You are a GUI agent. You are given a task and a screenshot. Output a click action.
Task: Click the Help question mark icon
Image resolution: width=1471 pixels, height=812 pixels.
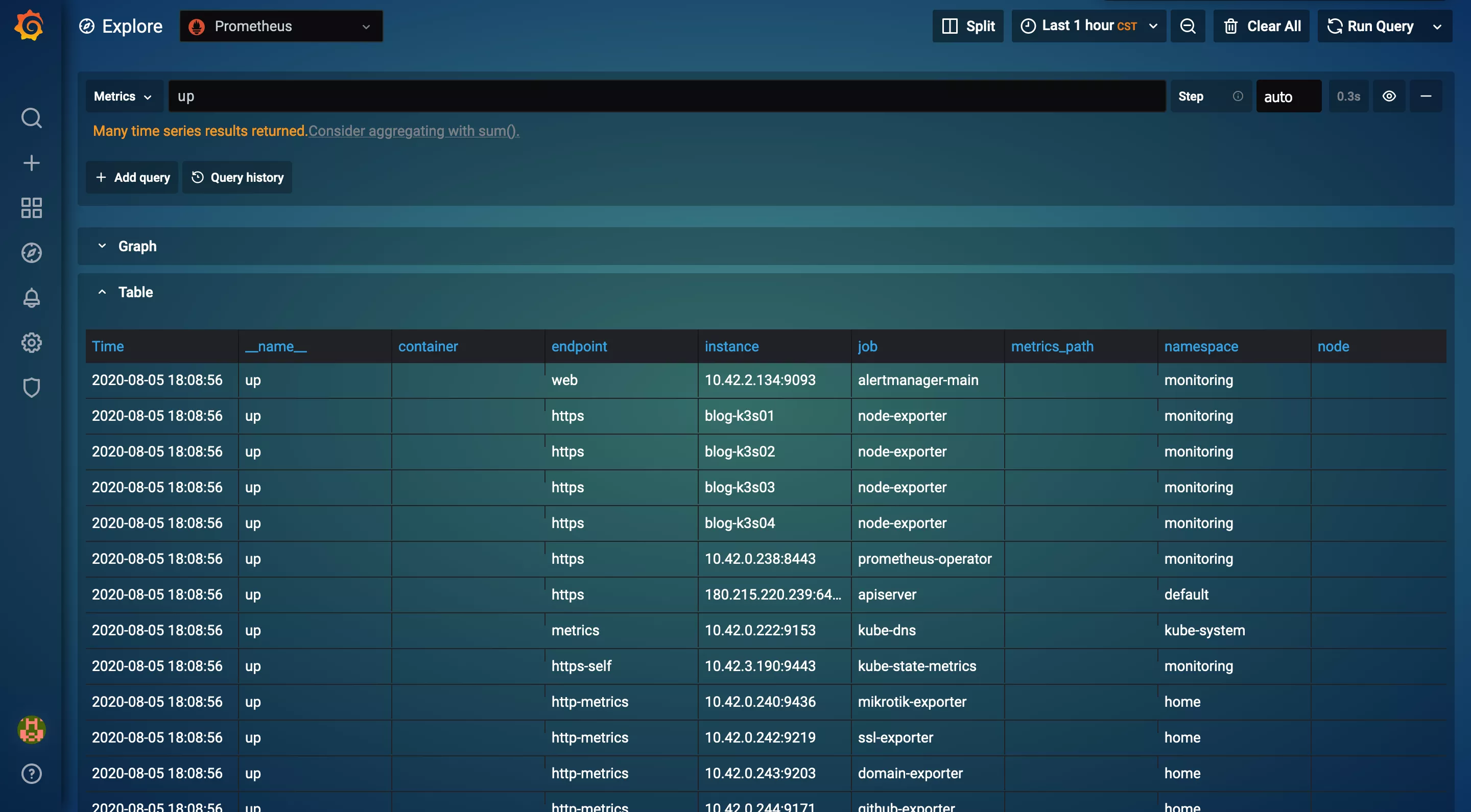31,774
